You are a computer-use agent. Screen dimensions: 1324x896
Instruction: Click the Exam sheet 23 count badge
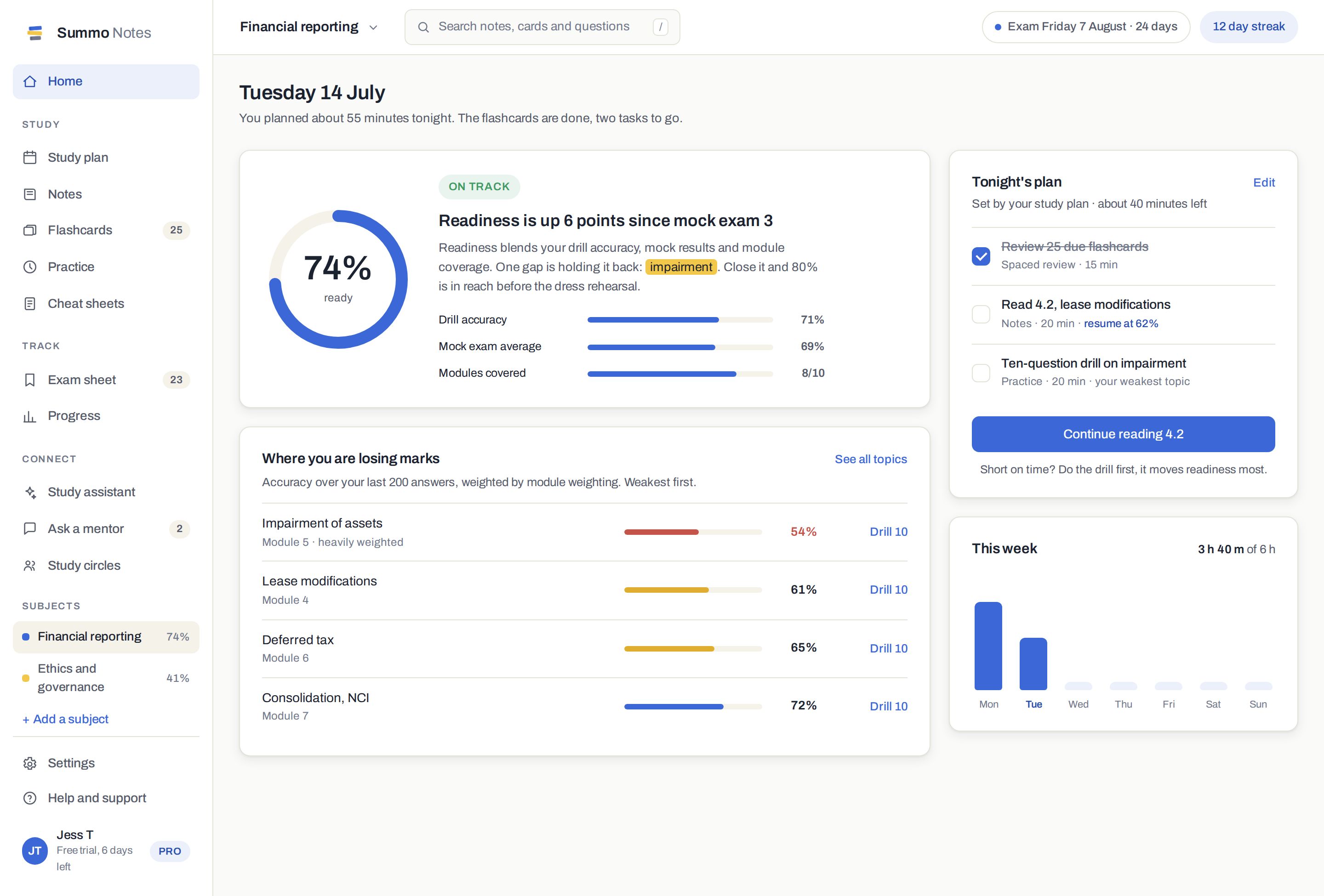[x=176, y=380]
